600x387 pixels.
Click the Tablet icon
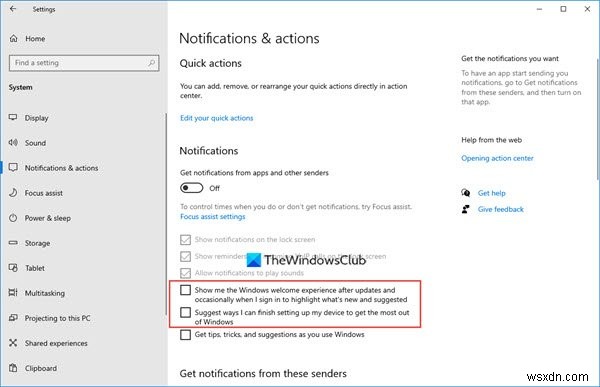click(x=13, y=268)
